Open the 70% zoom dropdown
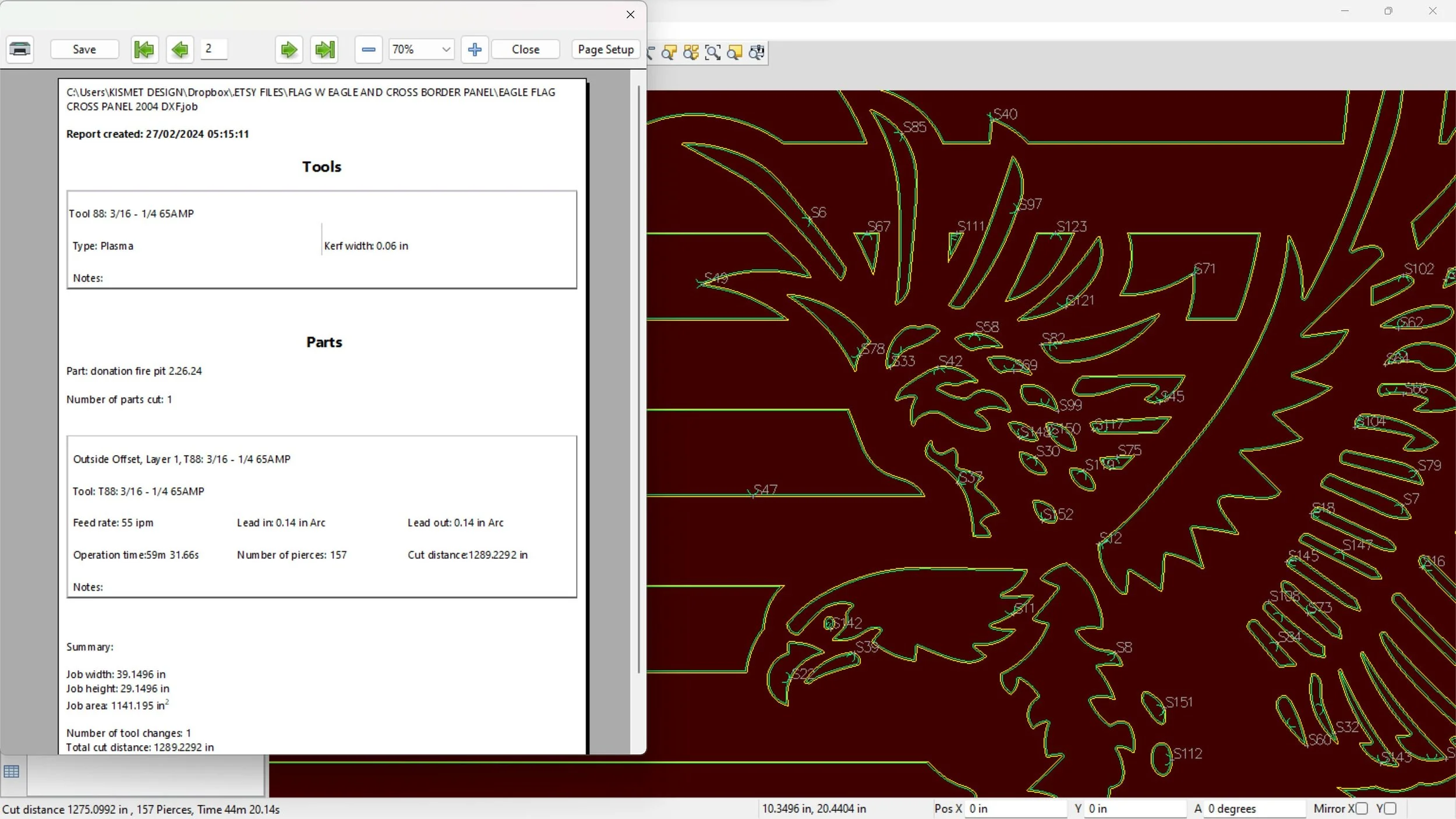1456x819 pixels. (x=446, y=49)
